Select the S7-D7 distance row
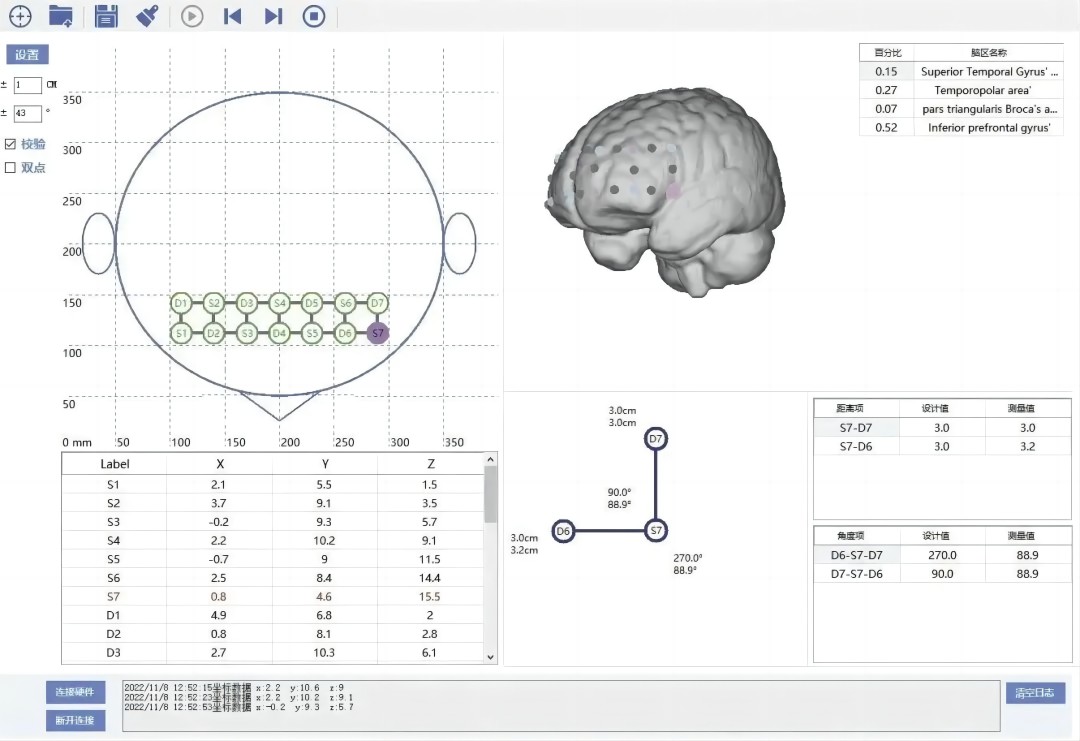The image size is (1080, 741). tap(942, 428)
